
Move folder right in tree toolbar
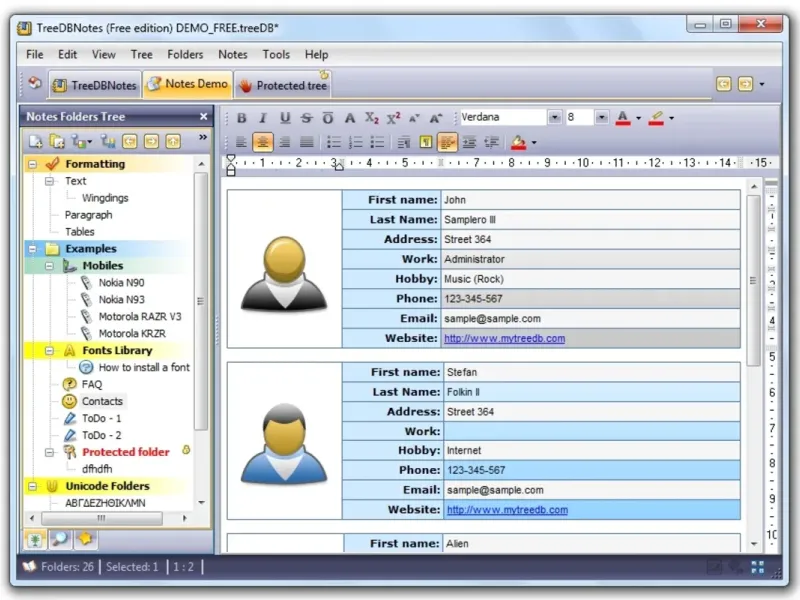click(151, 141)
